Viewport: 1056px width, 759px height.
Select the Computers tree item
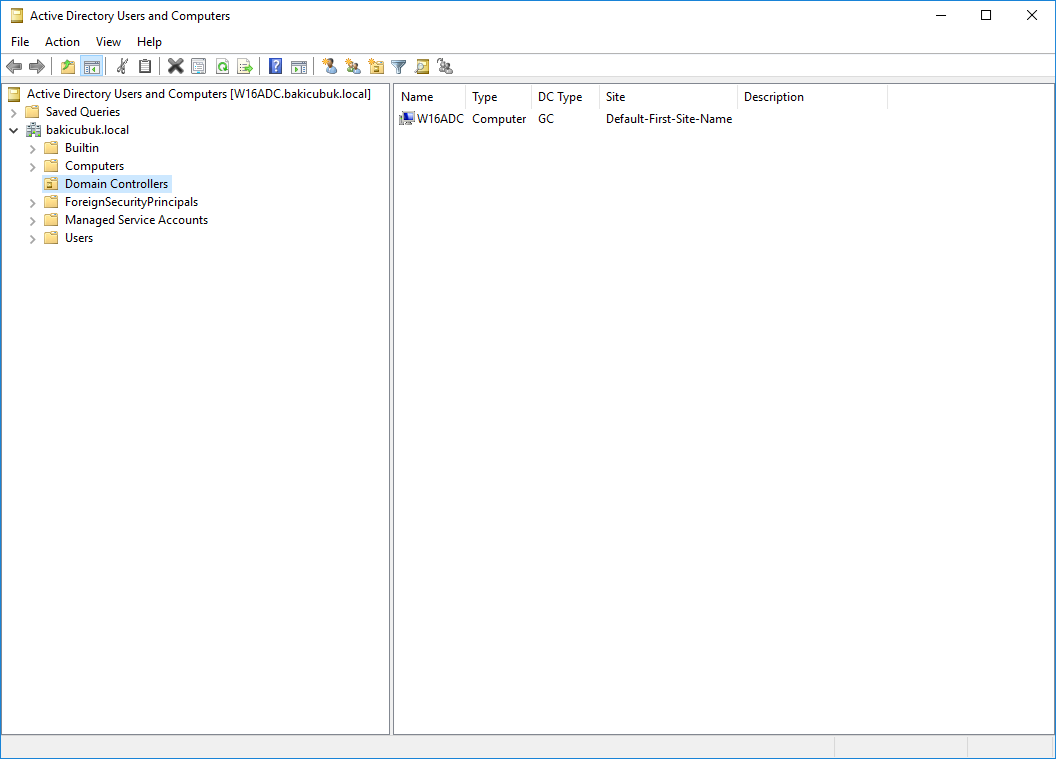[x=94, y=166]
